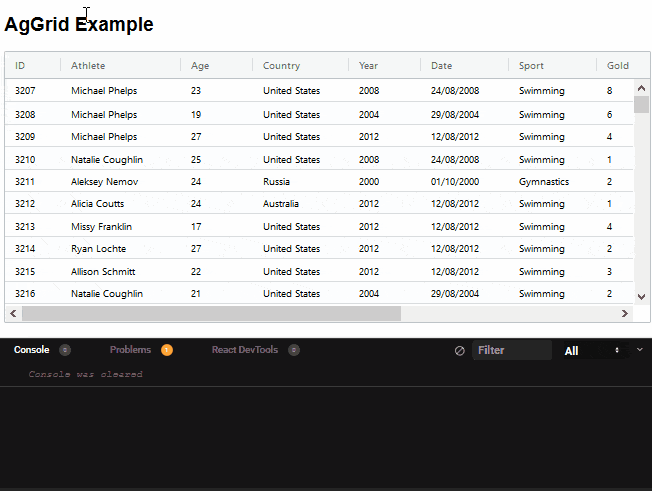652x491 pixels.
Task: Select Michael Phelps in row 3208
Action: click(104, 115)
